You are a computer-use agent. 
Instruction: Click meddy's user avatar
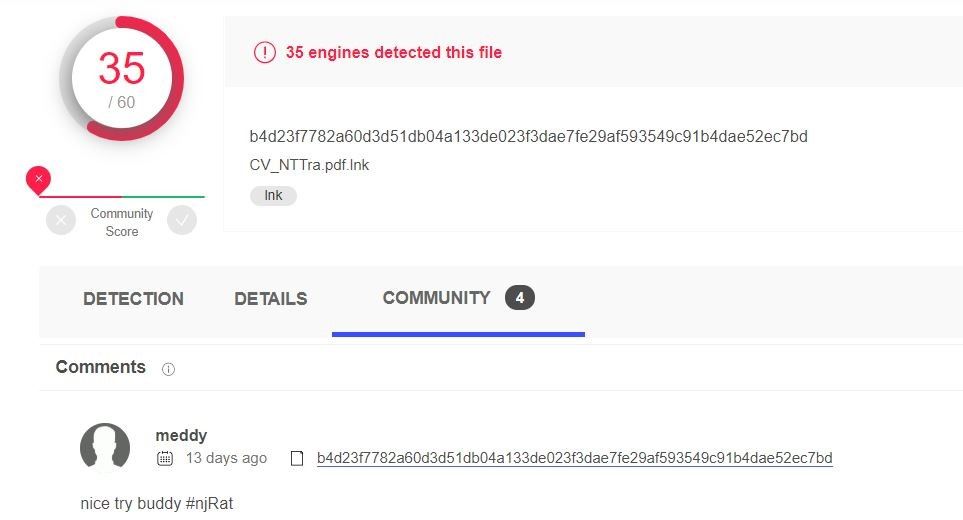105,446
